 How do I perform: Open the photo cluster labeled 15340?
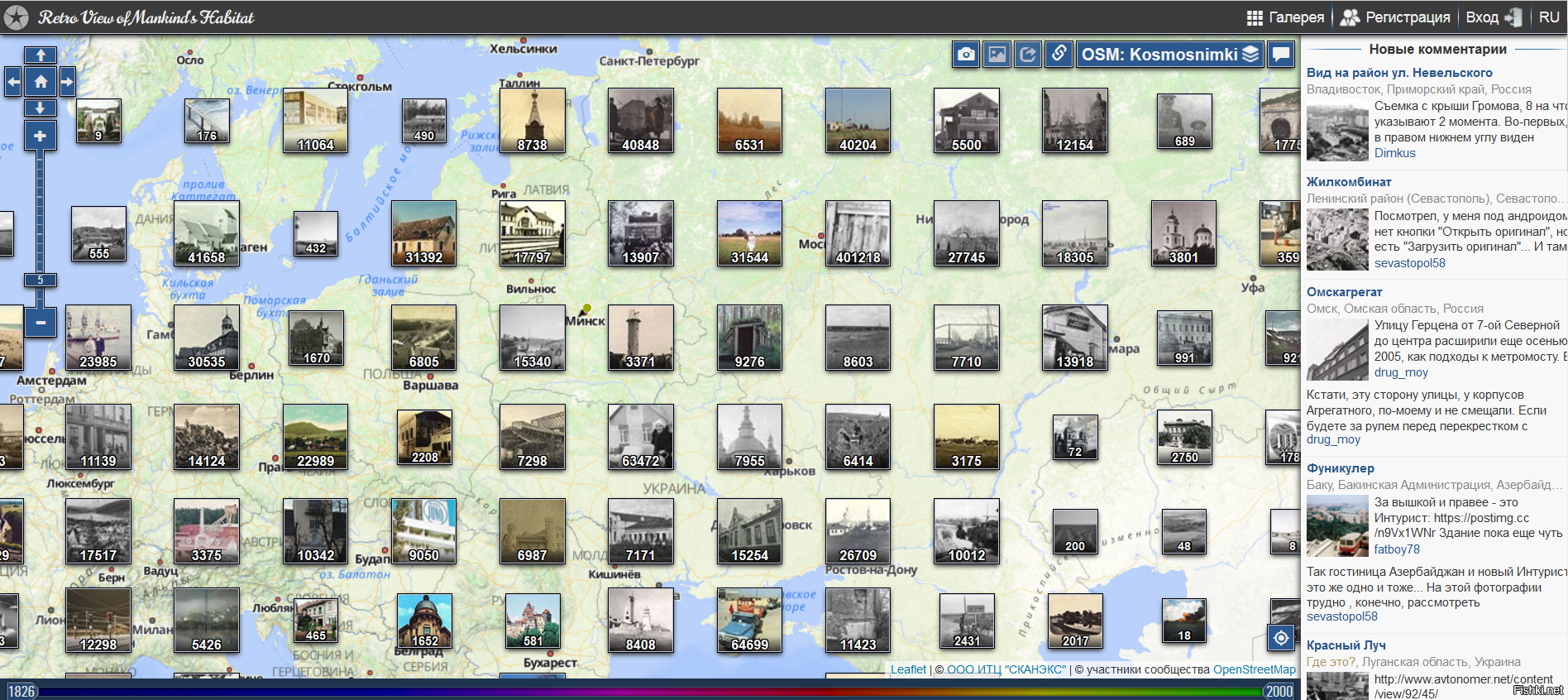click(x=533, y=338)
